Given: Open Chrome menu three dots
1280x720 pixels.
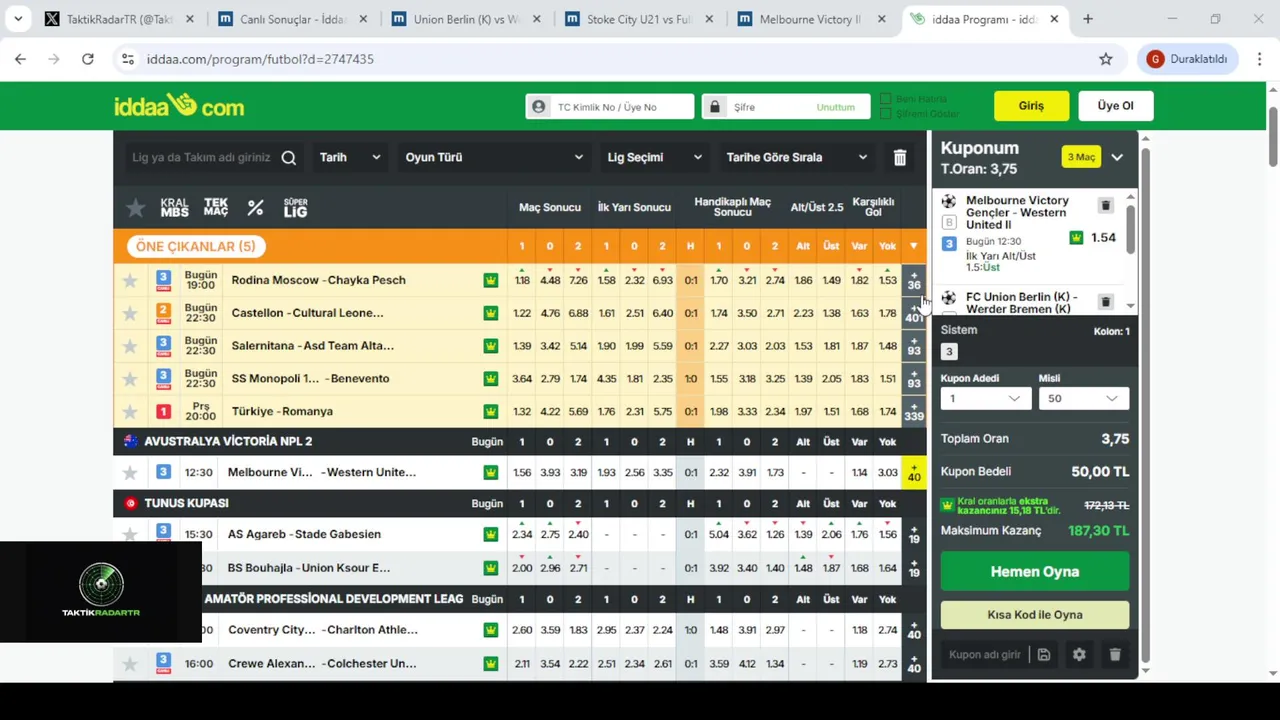Looking at the screenshot, I should pyautogui.click(x=1259, y=59).
